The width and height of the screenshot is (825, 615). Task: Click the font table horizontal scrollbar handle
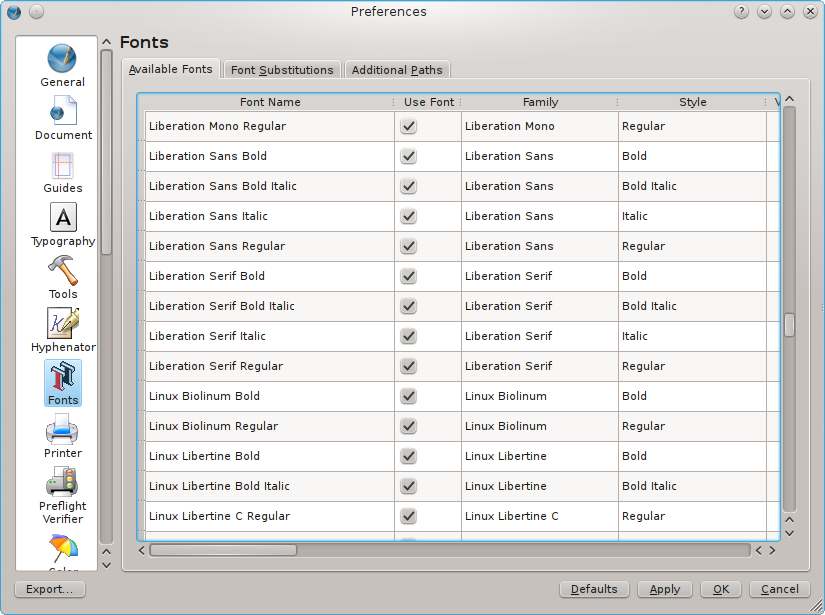[223, 550]
